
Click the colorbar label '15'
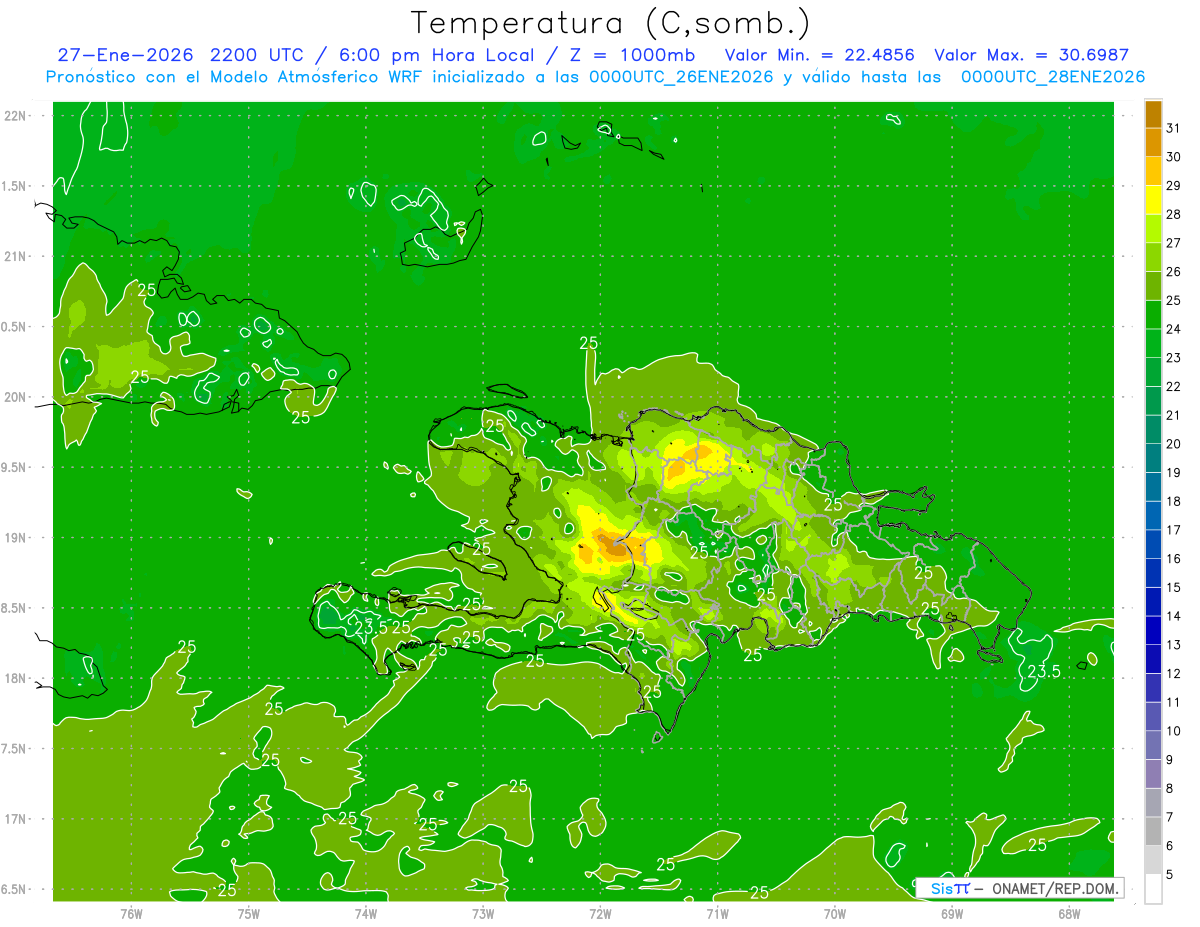click(1174, 587)
